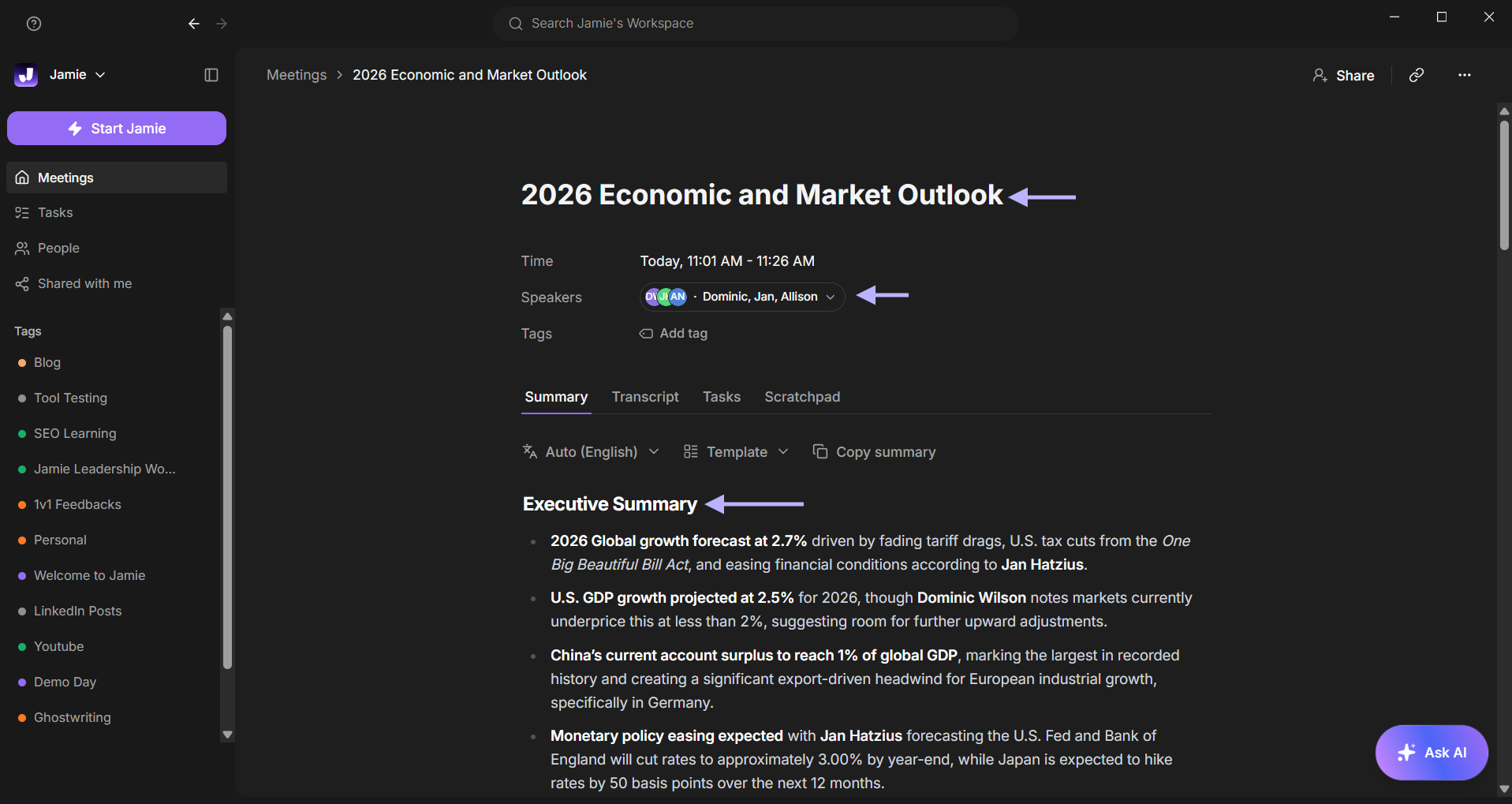Open People in the sidebar

click(117, 249)
